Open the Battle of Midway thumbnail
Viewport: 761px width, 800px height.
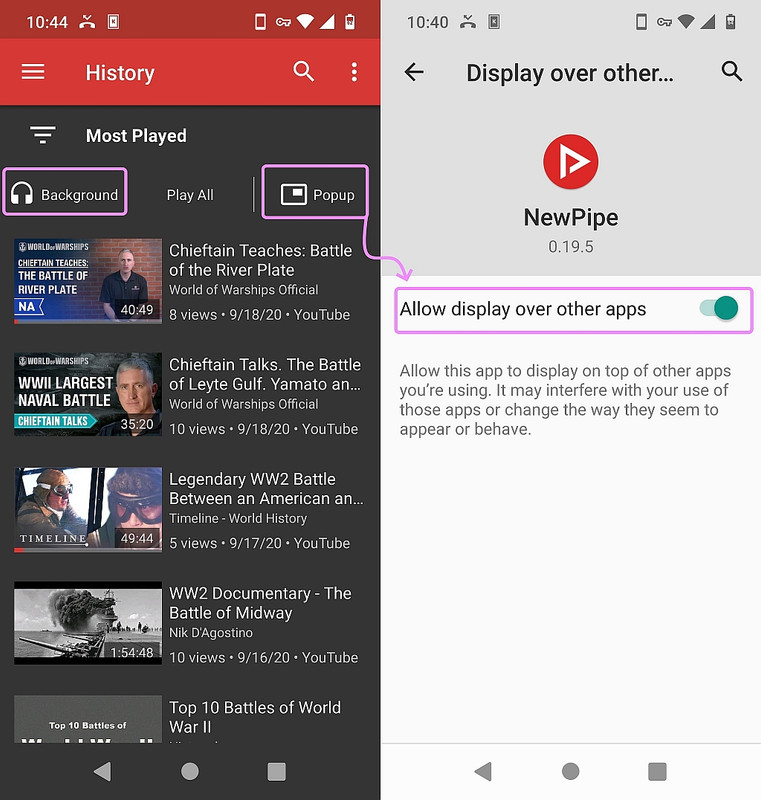(88, 623)
